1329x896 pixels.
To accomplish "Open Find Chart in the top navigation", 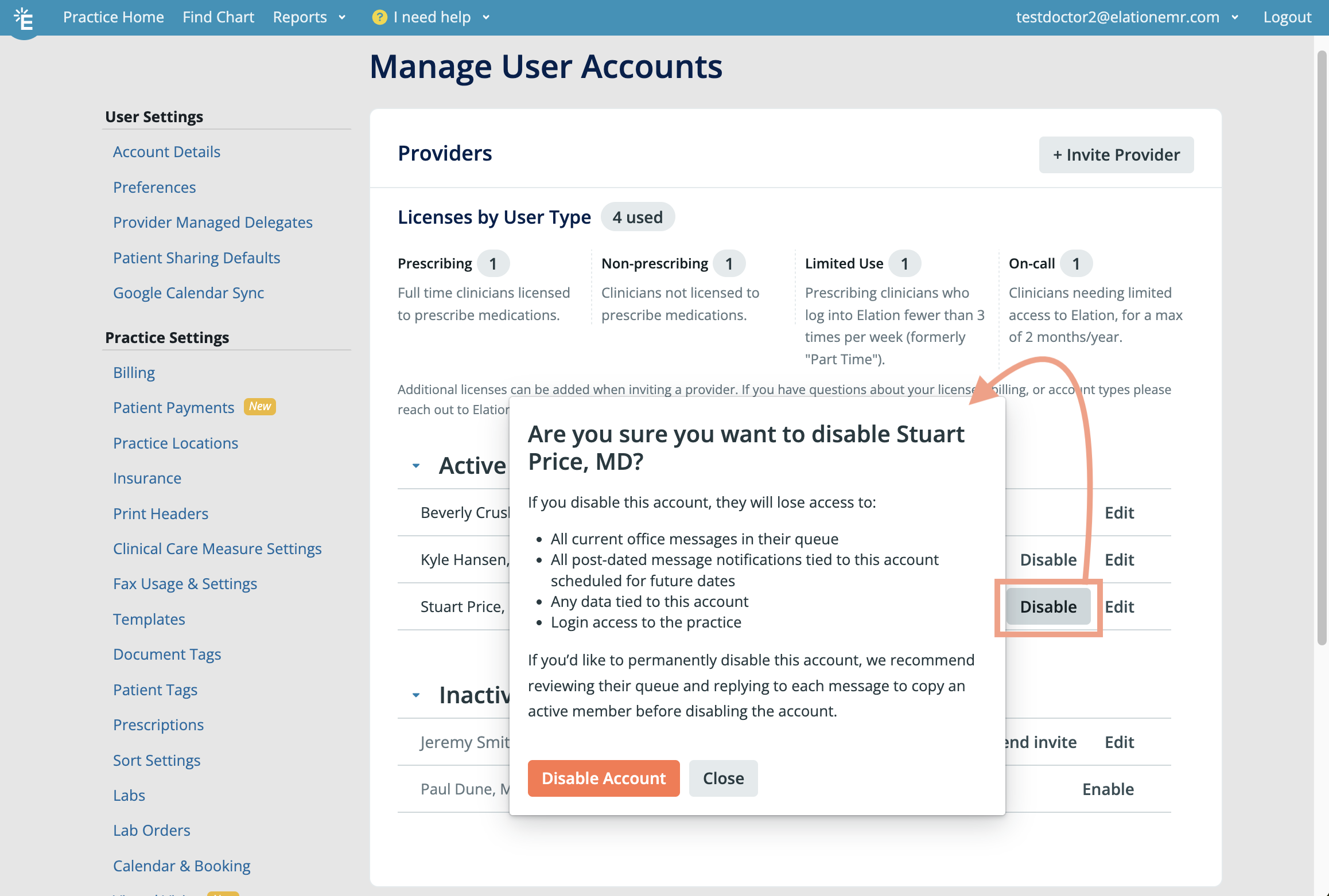I will pyautogui.click(x=218, y=17).
